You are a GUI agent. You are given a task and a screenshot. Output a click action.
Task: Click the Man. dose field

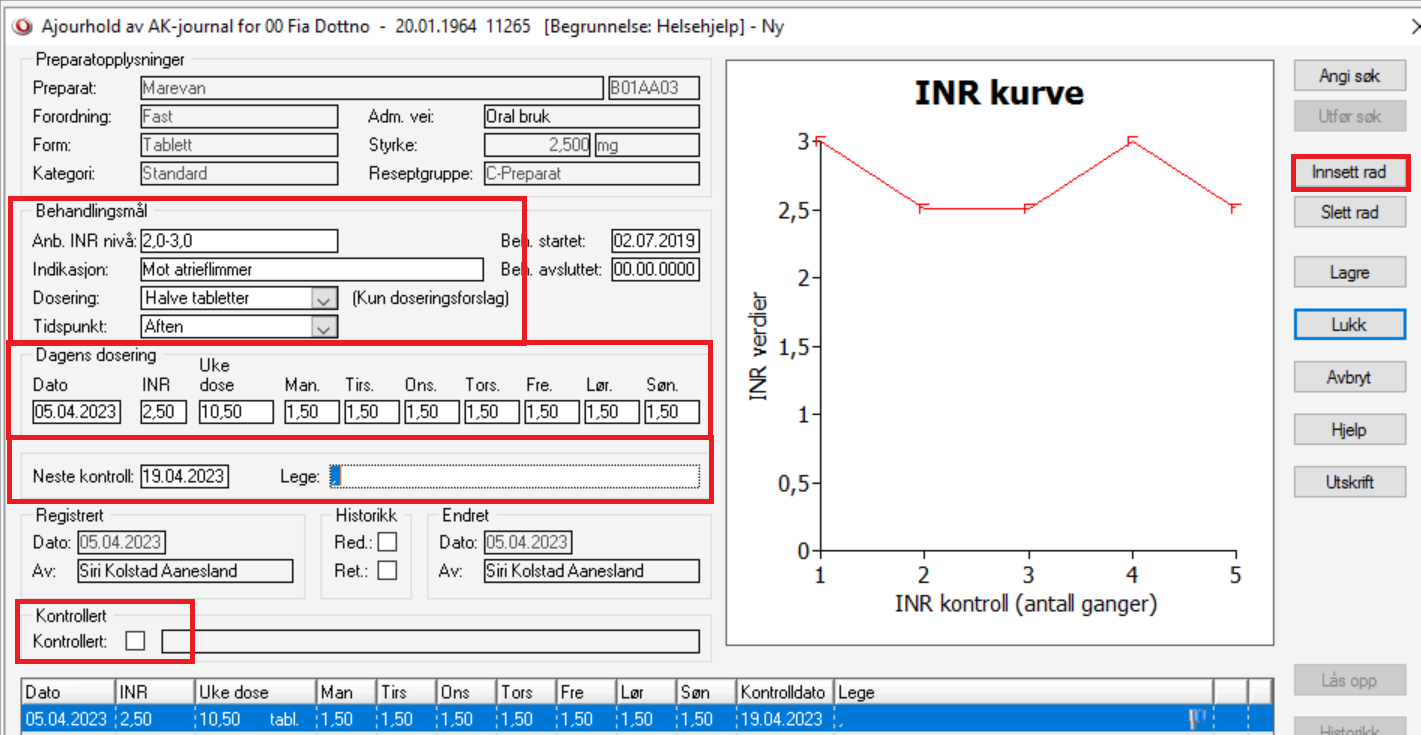click(x=311, y=412)
